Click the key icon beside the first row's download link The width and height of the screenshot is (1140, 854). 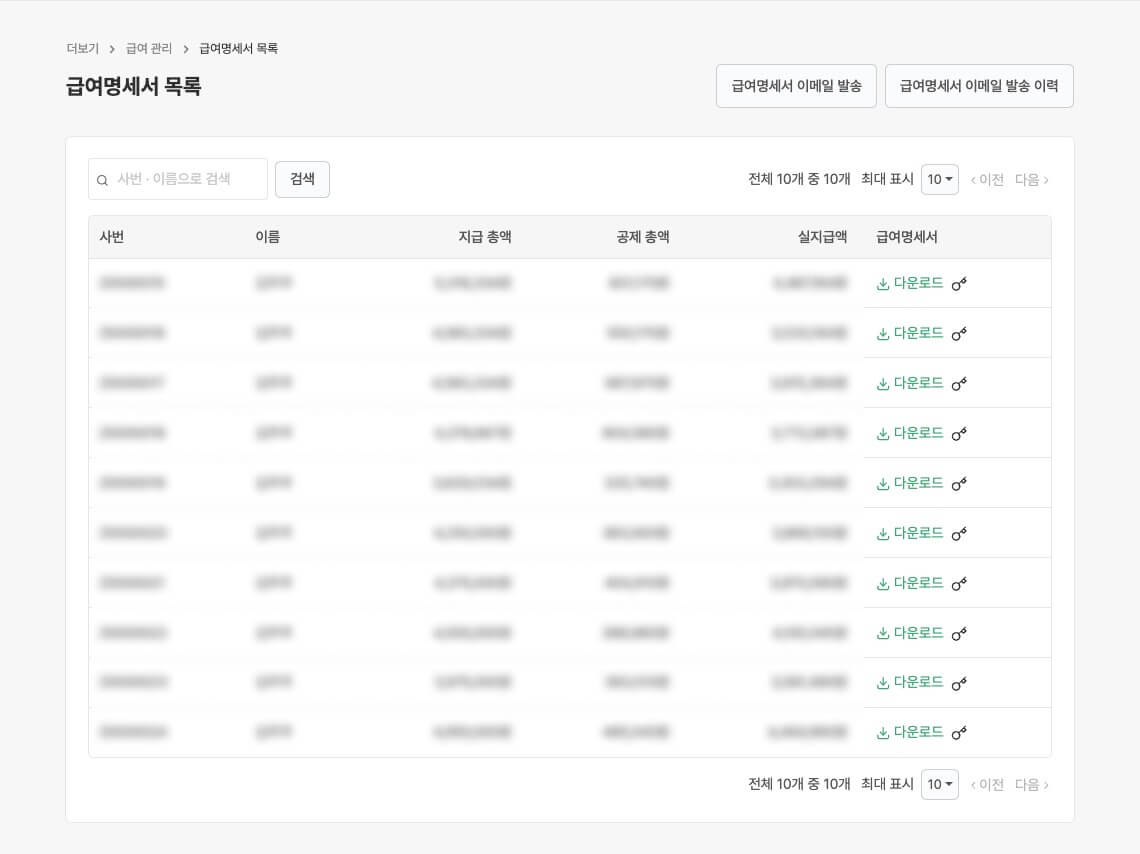(x=959, y=283)
